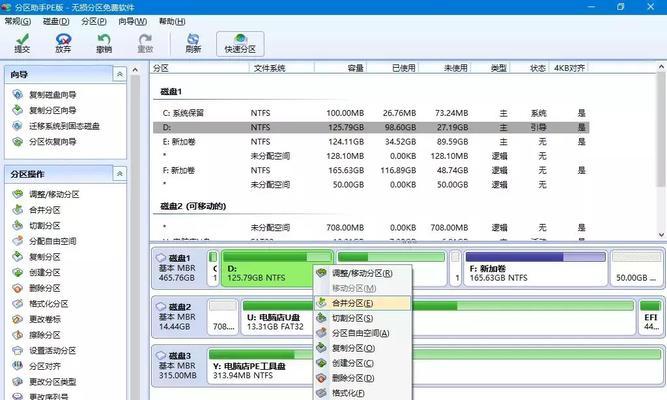
Task: Select the 磁盘2 基本 MBR disk label
Action: 179,317
